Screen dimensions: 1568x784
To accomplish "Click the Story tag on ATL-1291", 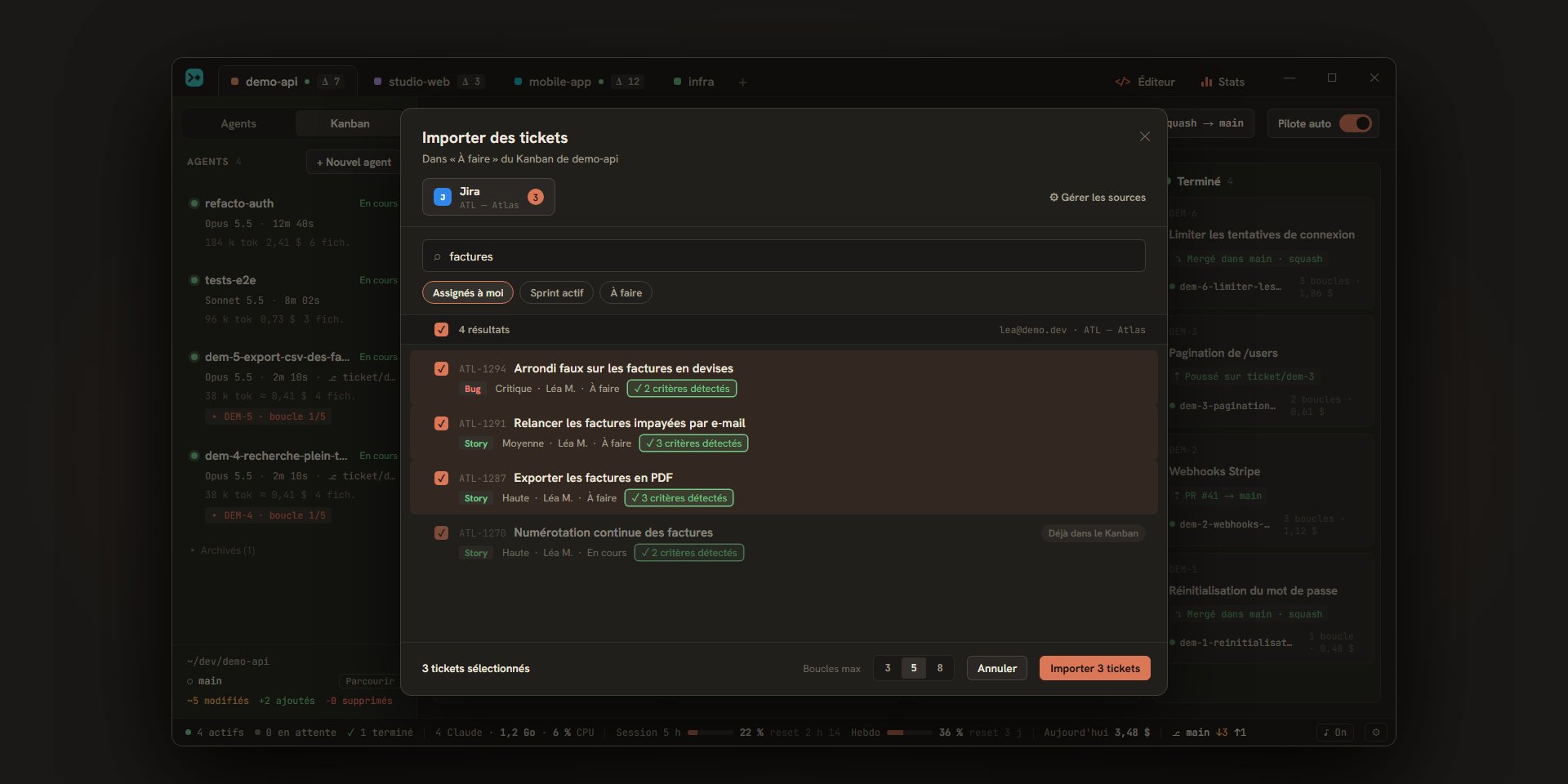I will click(476, 443).
